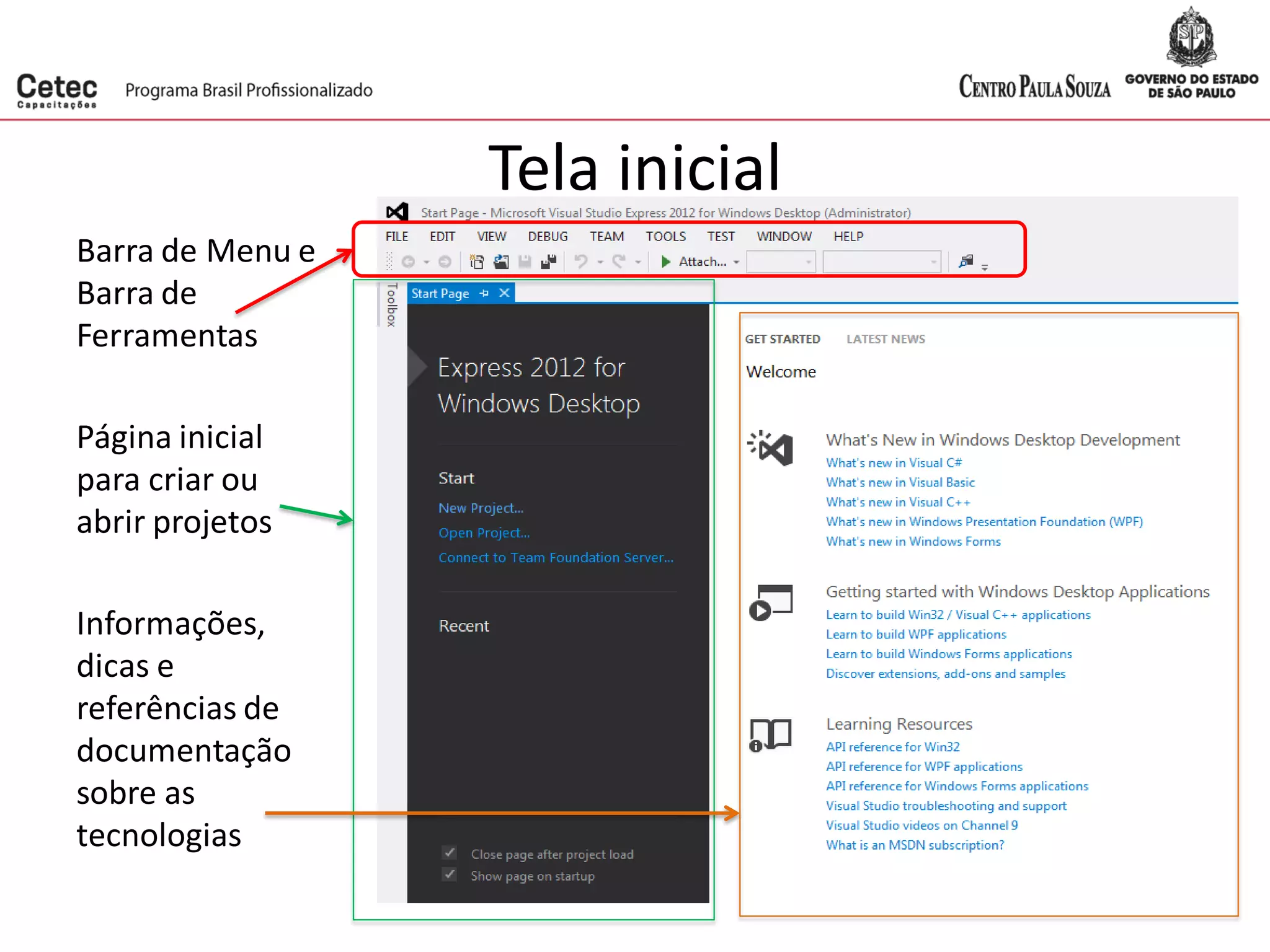The width and height of the screenshot is (1270, 952).
Task: Click the green Start debugging arrow
Action: (x=666, y=262)
